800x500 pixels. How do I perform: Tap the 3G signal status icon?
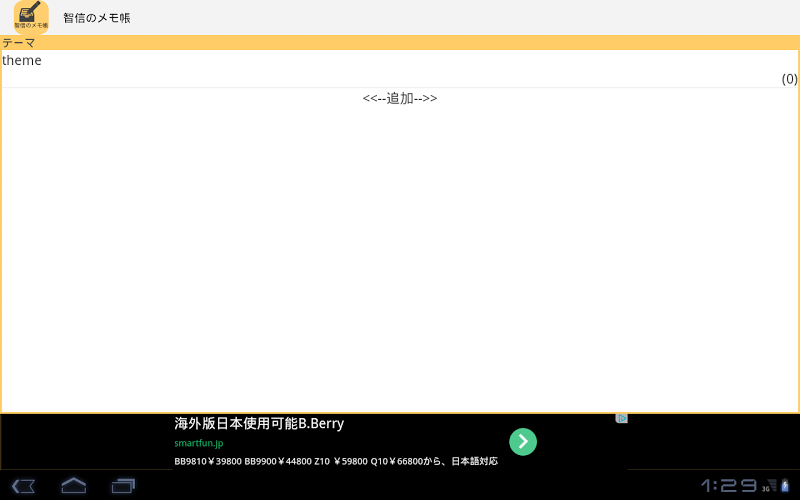(x=769, y=485)
